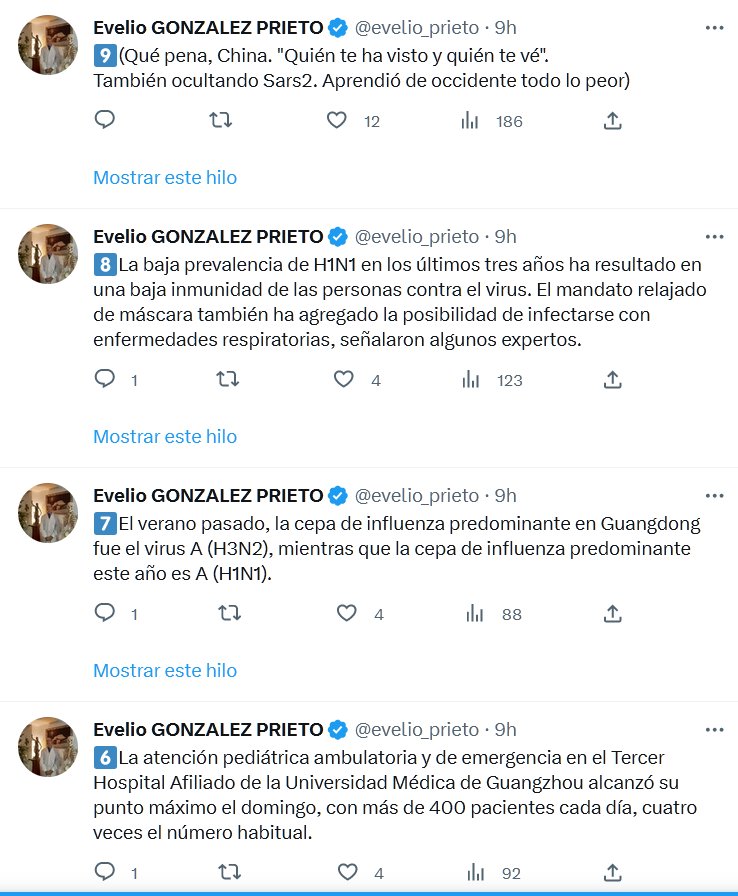Retweet the tweet about China hiding Sars2

pos(221,121)
